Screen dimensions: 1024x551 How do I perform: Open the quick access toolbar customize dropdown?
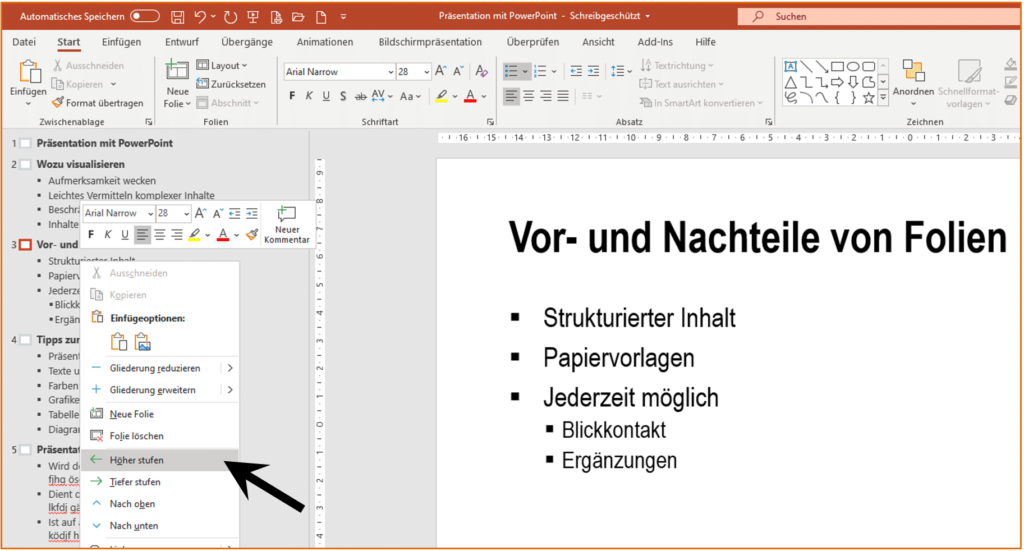pyautogui.click(x=344, y=16)
